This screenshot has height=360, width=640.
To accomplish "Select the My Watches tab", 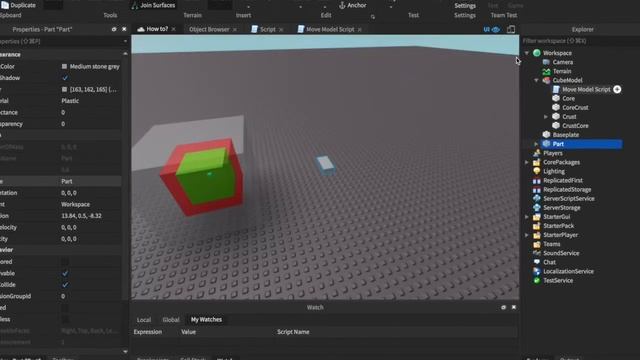I will tap(206, 320).
